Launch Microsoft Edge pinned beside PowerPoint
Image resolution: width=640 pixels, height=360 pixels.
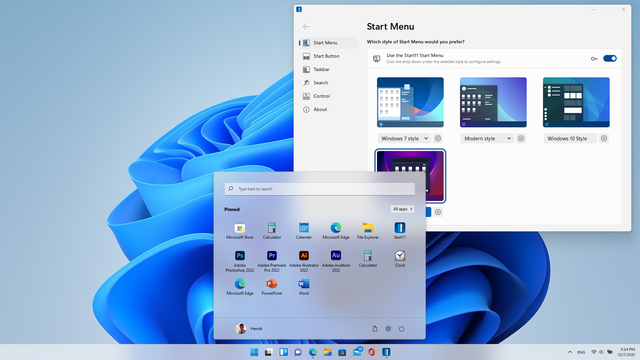240,287
